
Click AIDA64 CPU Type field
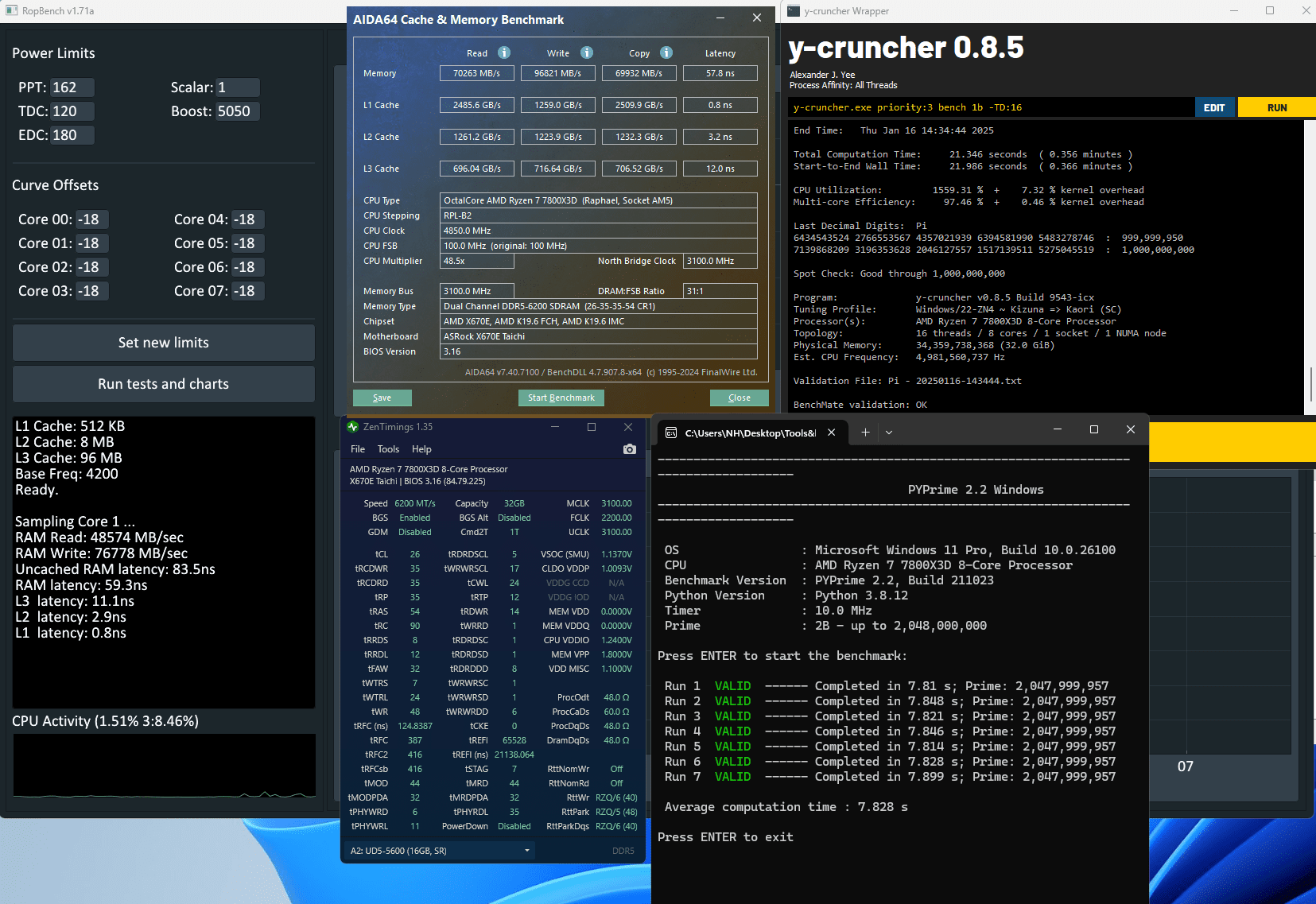pyautogui.click(x=599, y=200)
